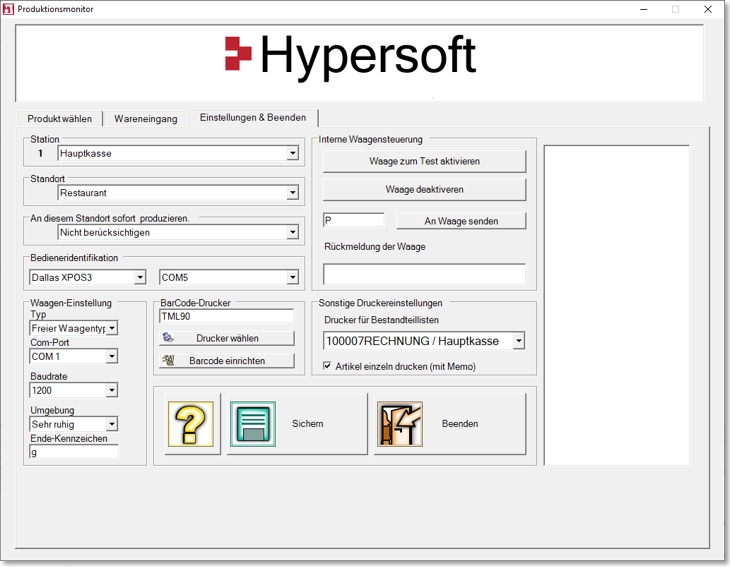Click the Produktionsmonitor title bar app icon
730x567 pixels.
[8, 9]
